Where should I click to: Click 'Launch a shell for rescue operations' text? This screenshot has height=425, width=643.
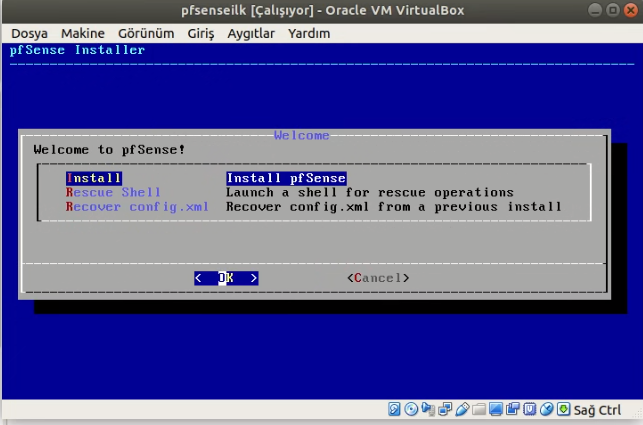[369, 192]
